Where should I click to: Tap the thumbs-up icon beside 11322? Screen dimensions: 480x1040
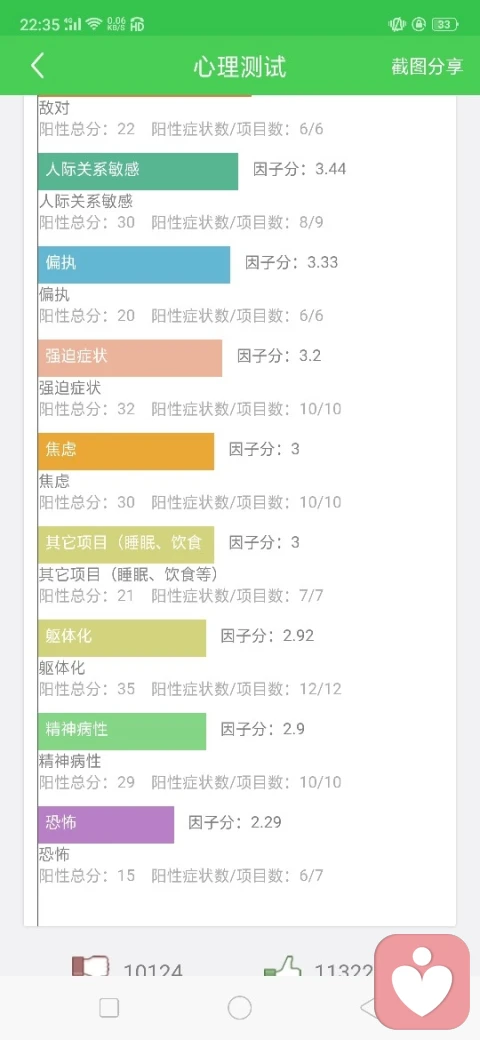coord(282,966)
